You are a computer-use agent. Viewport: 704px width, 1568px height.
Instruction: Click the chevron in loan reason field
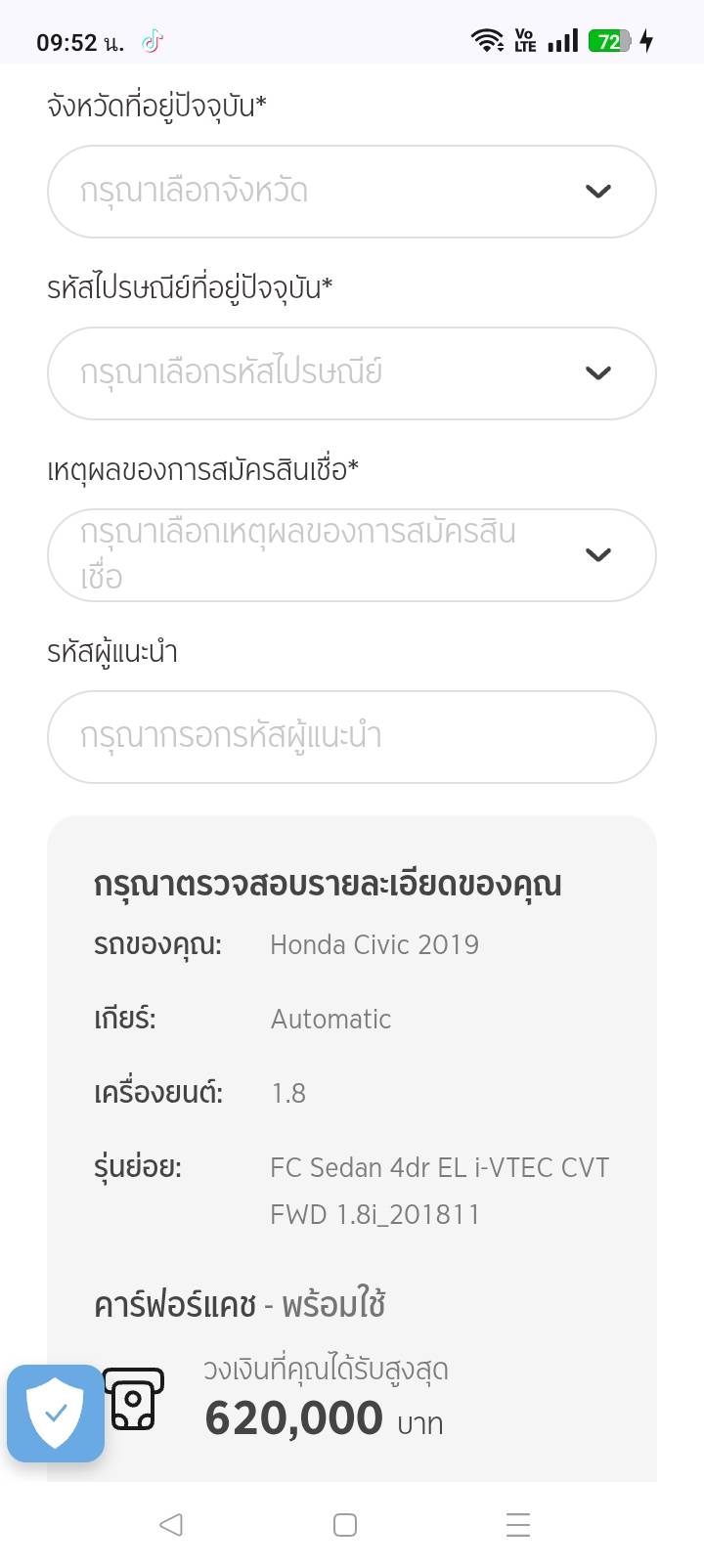pos(597,555)
